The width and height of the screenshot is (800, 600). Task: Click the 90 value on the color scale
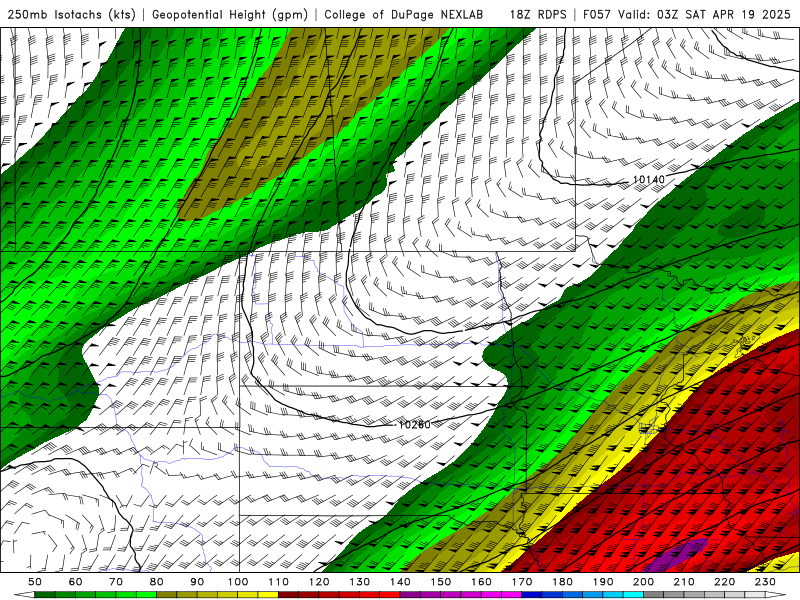click(x=197, y=582)
